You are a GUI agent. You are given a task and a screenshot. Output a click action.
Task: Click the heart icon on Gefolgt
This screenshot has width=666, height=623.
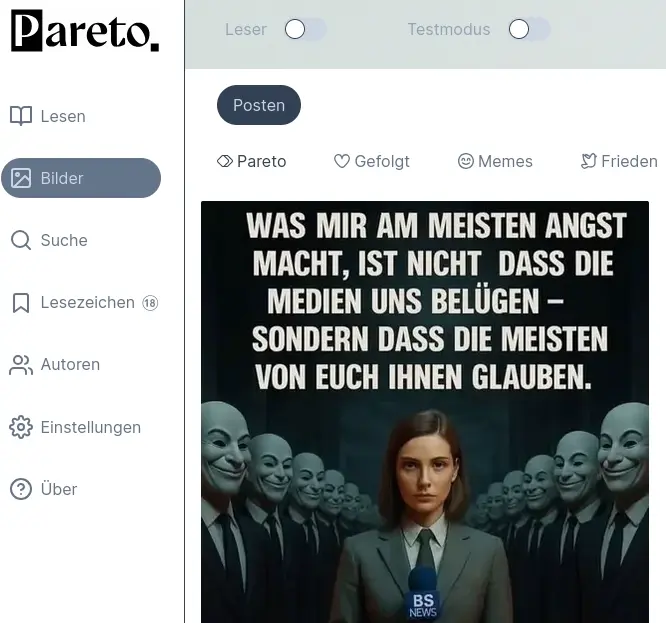[x=342, y=161]
